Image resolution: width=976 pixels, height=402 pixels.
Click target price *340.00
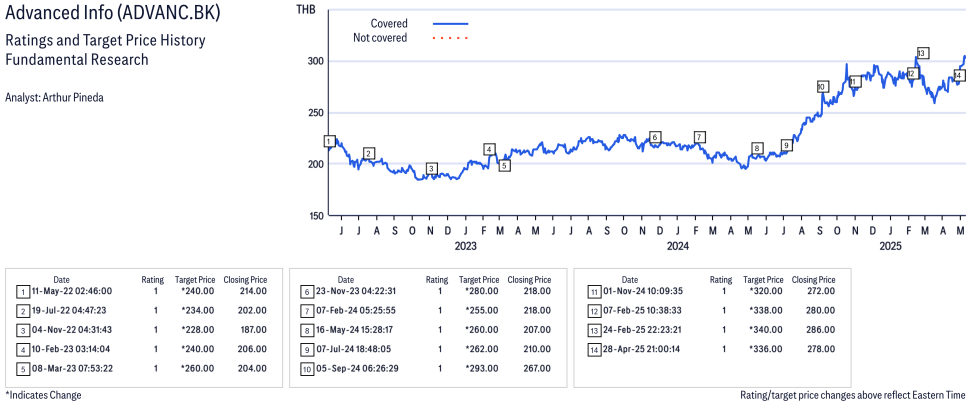[x=765, y=329]
